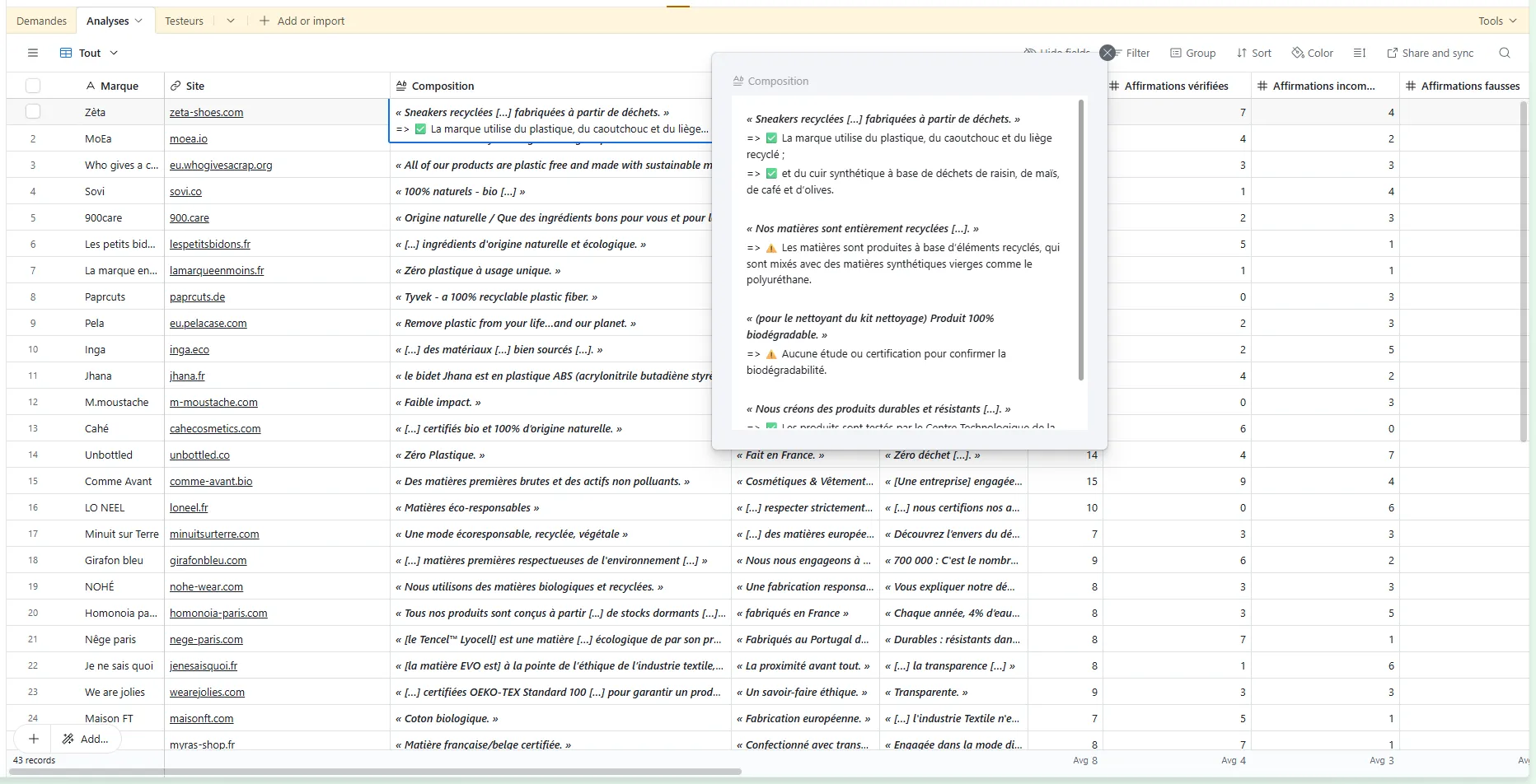Open the zeta-shoes.com link

point(206,112)
